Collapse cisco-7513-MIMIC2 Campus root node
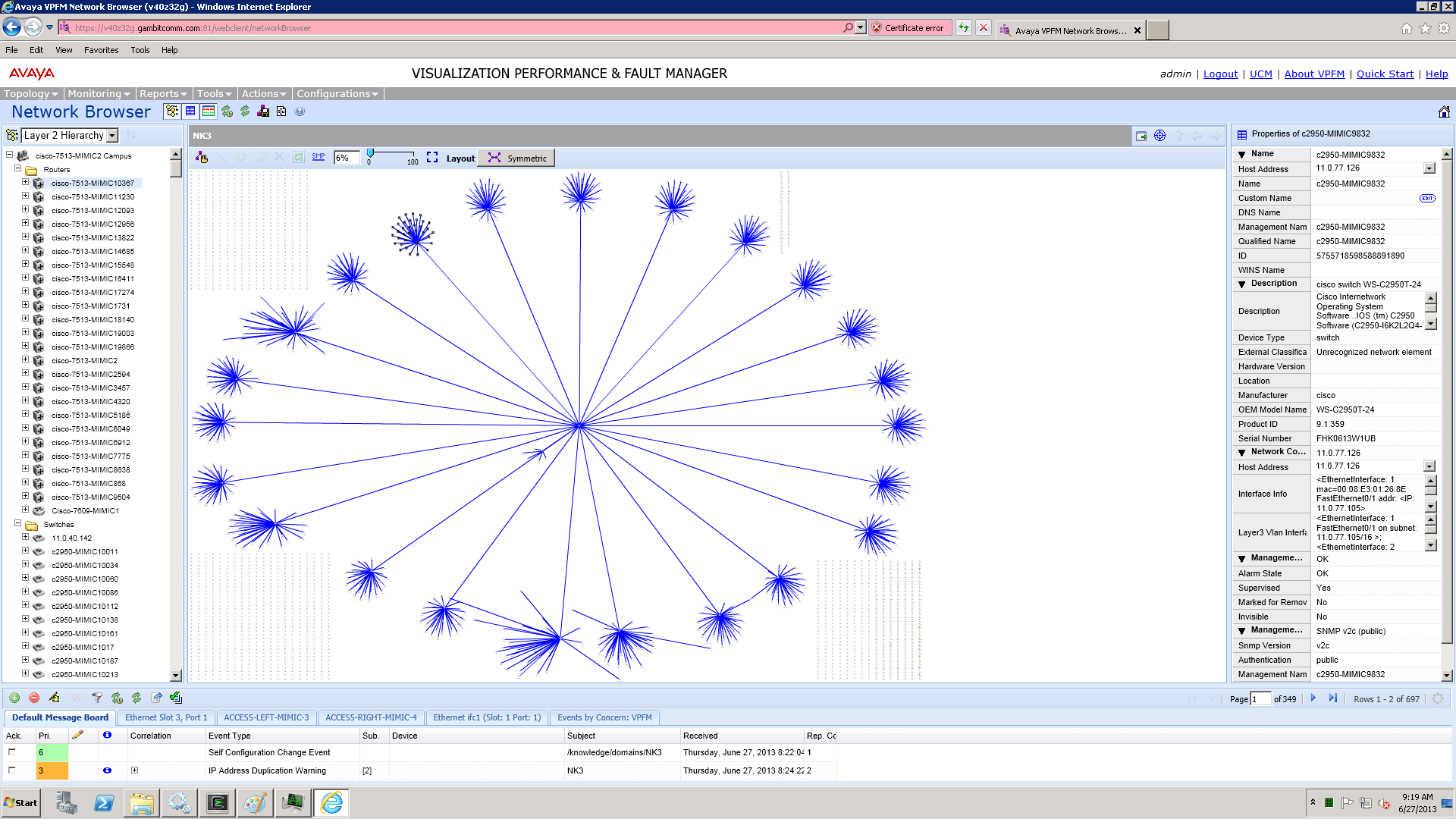 coord(10,155)
